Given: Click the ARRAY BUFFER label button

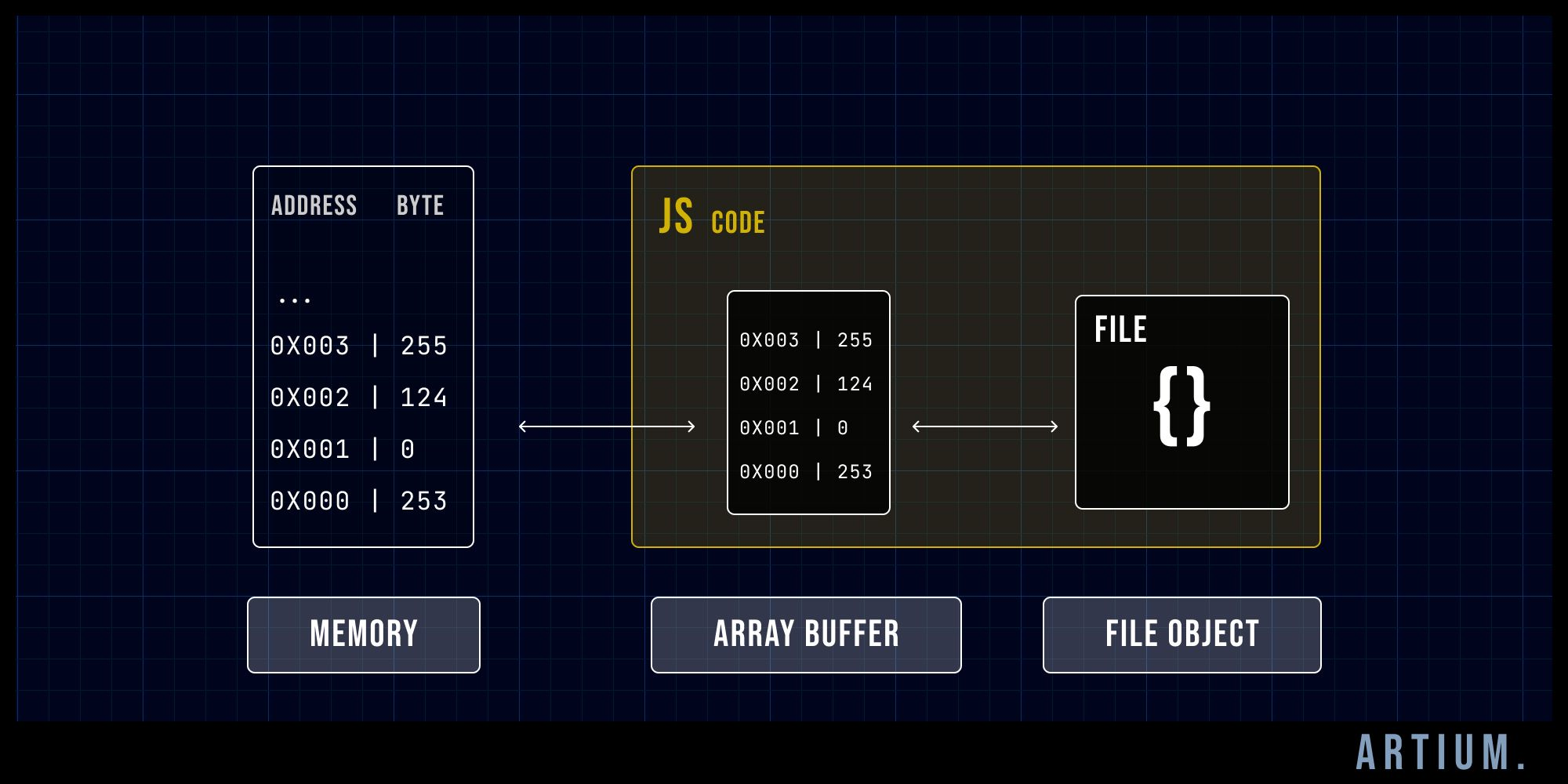Looking at the screenshot, I should (x=805, y=634).
